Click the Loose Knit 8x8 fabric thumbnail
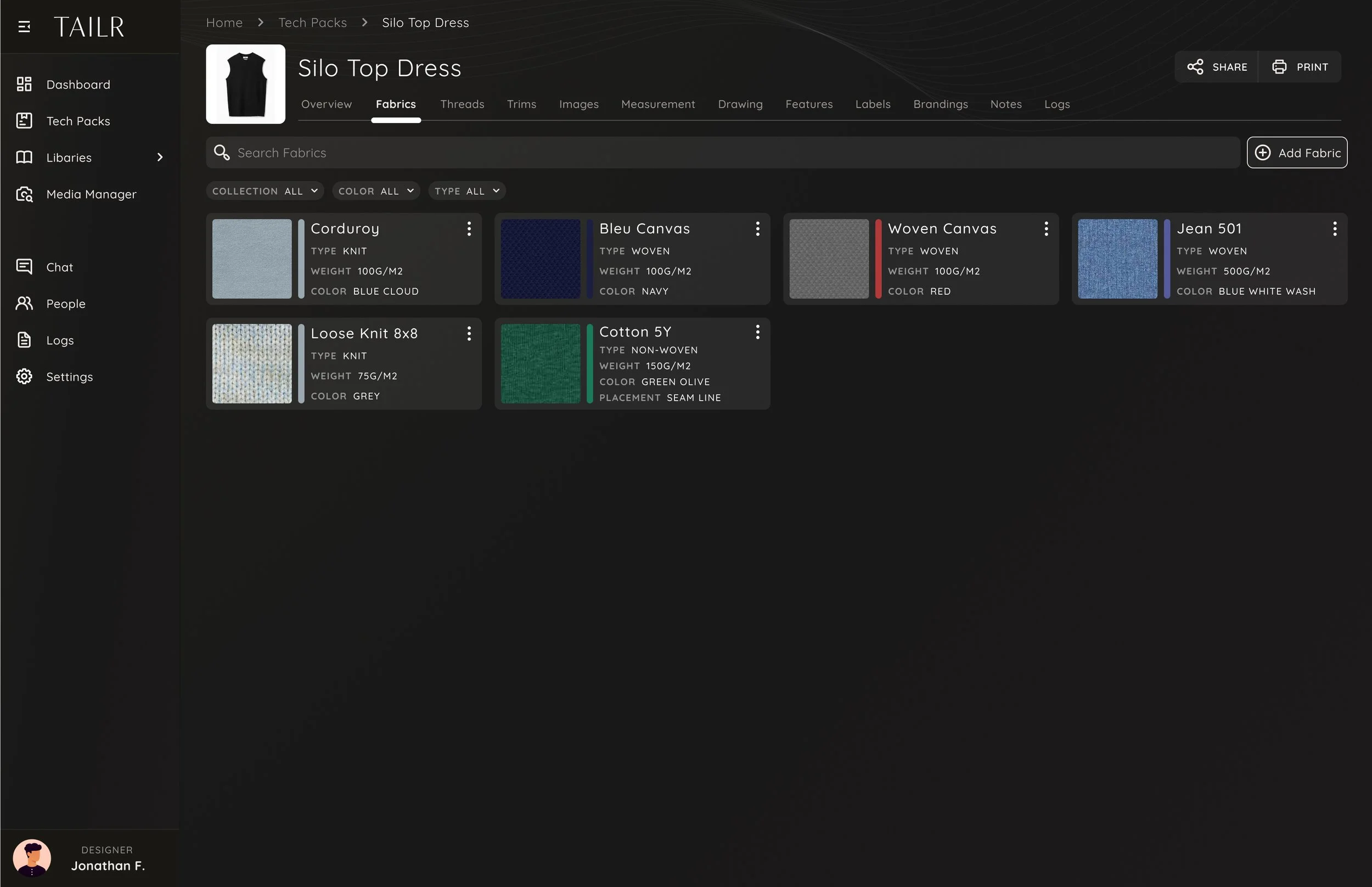The image size is (1372, 887). pyautogui.click(x=251, y=363)
